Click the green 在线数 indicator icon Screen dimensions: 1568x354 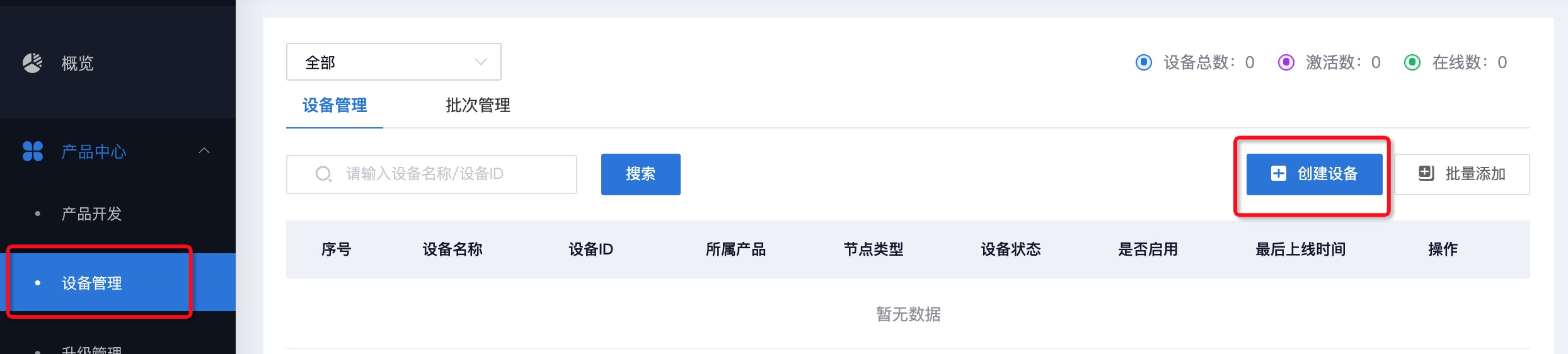[1412, 62]
